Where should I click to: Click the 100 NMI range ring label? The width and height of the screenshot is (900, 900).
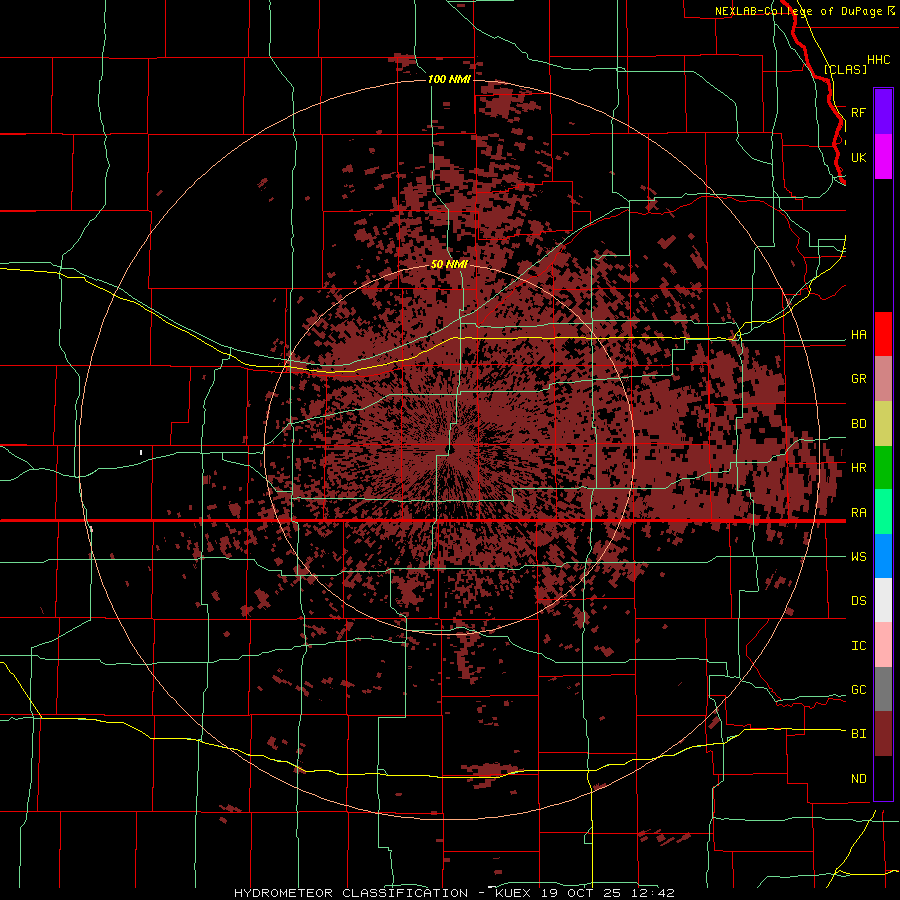(449, 79)
